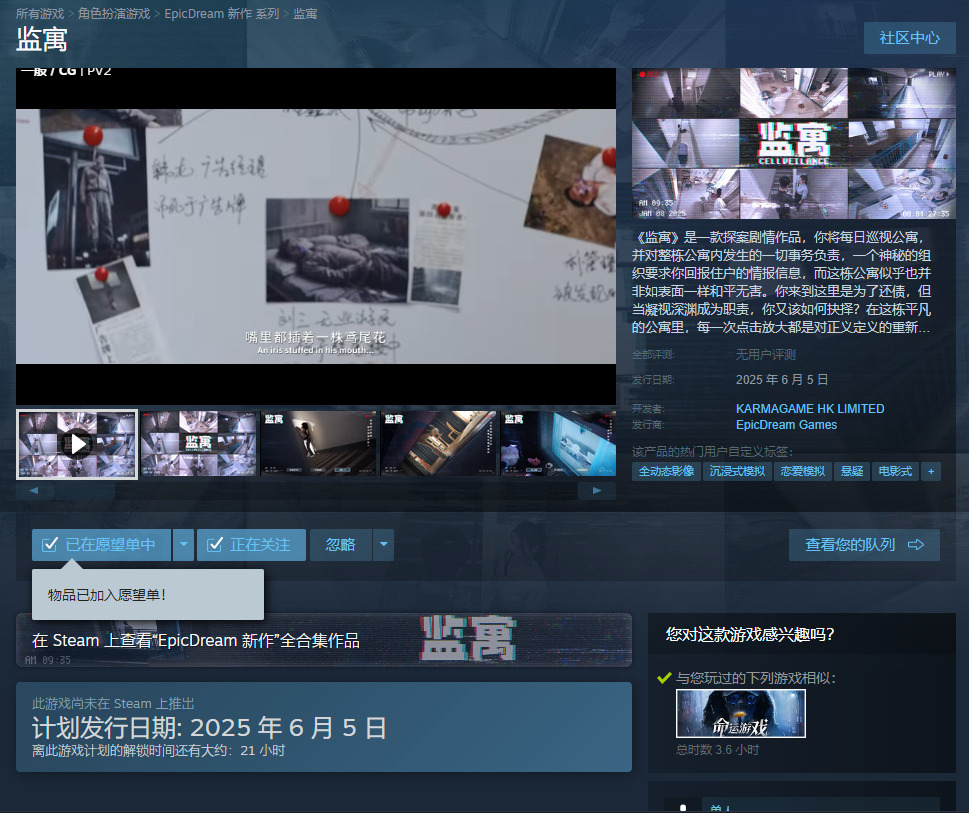Select the second thumbnail with 监寓 logo grid
The width and height of the screenshot is (969, 813).
[x=198, y=444]
